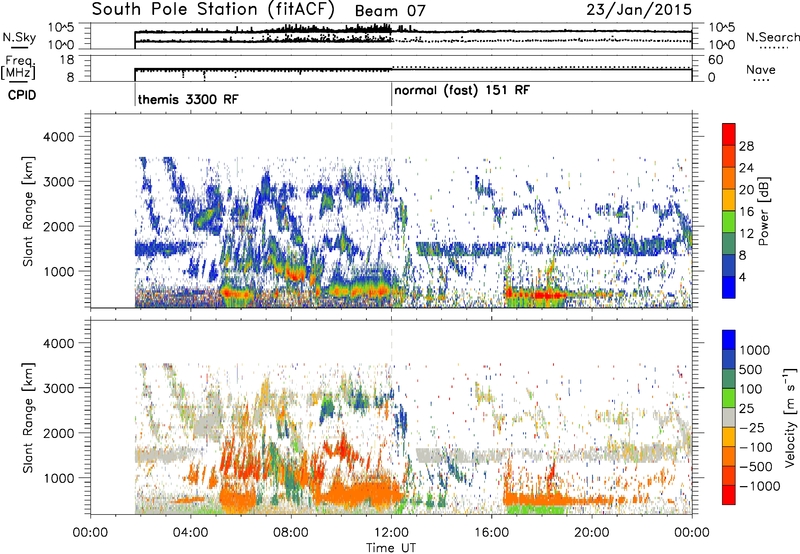Click the "Velocity [m s⁻¹]" colorbar title

[x=790, y=417]
